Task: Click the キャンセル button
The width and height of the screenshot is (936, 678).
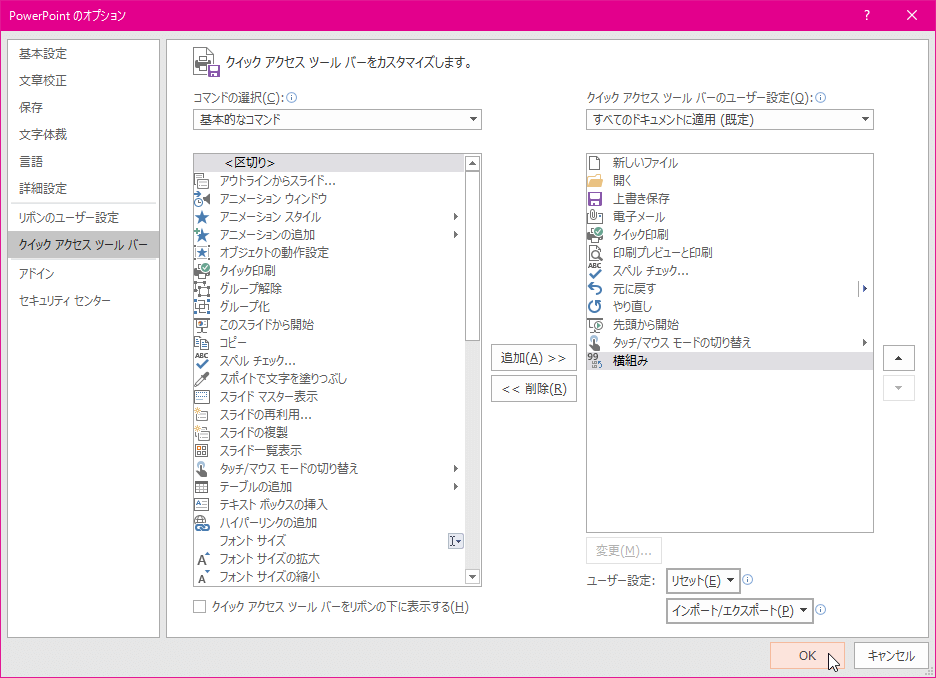Action: pyautogui.click(x=891, y=655)
